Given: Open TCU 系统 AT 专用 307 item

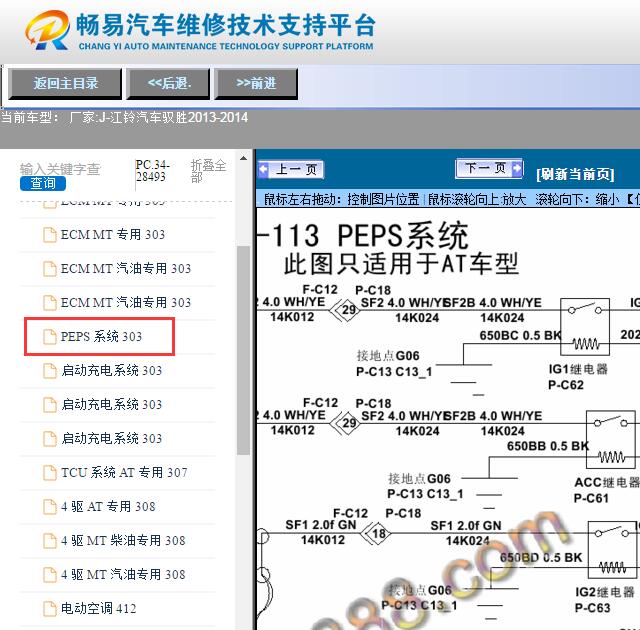Looking at the screenshot, I should pos(124,472).
